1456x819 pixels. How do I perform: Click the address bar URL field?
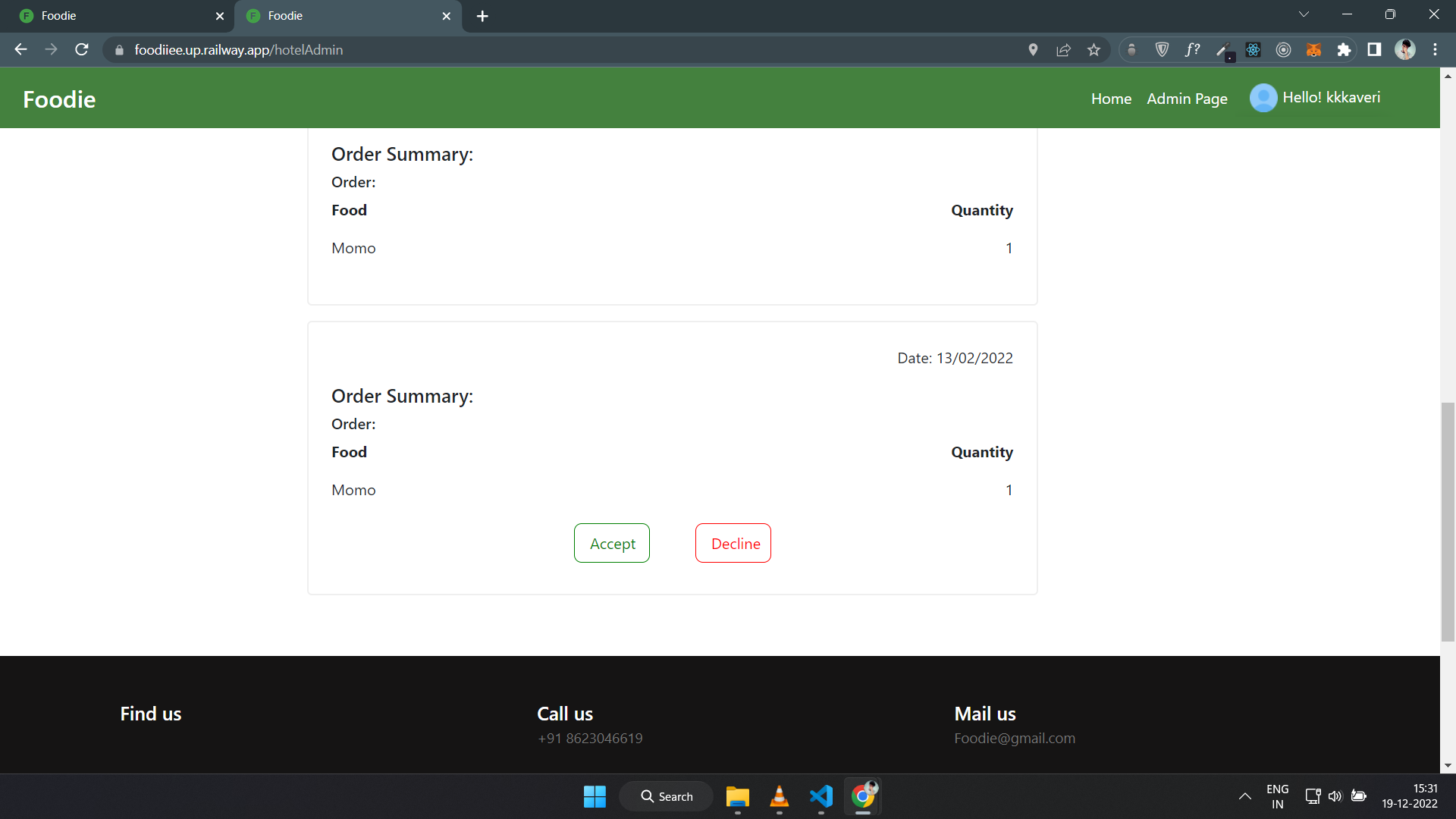click(531, 50)
